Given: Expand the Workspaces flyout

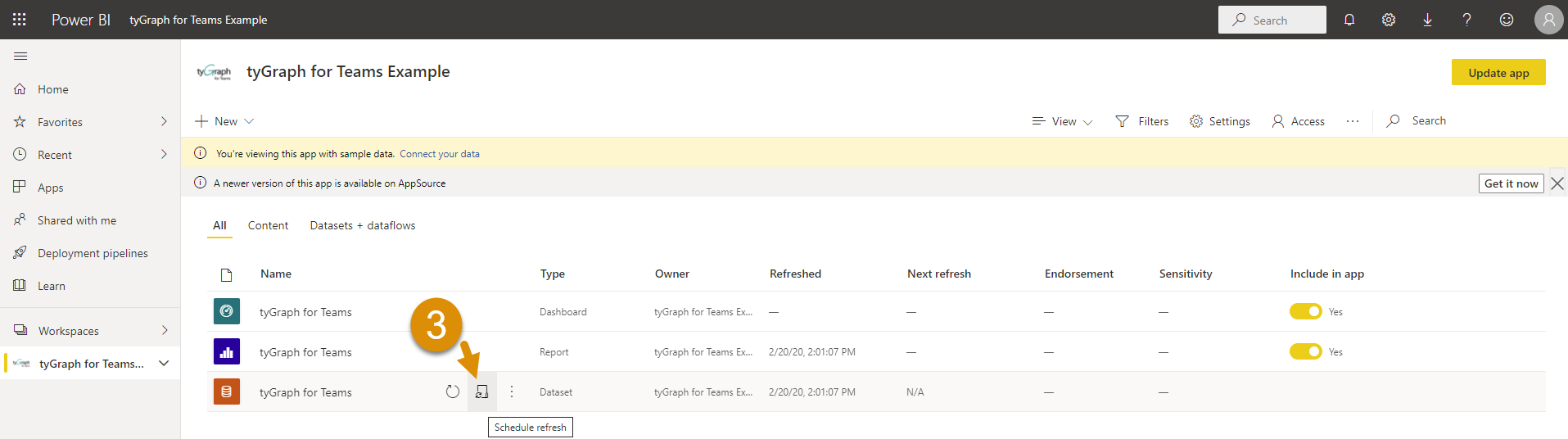Looking at the screenshot, I should point(164,330).
